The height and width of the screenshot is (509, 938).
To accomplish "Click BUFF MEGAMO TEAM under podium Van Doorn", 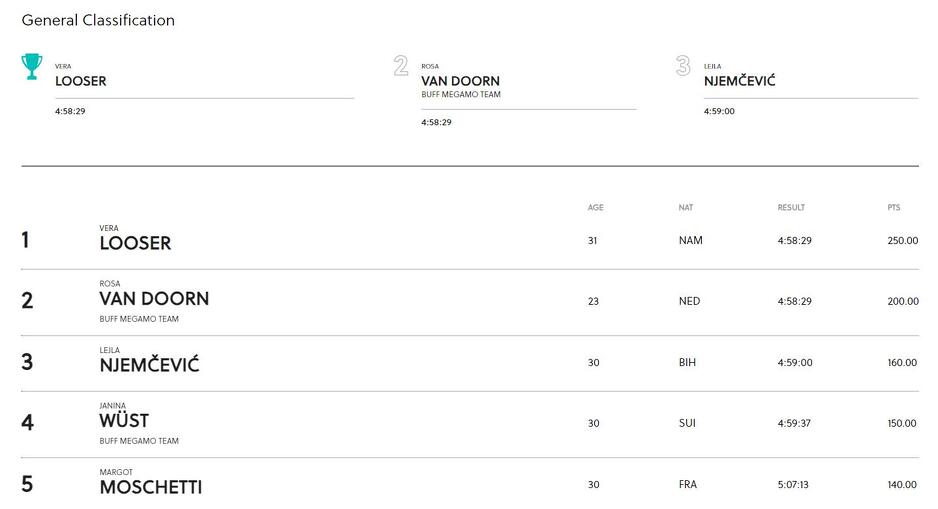I will [461, 95].
